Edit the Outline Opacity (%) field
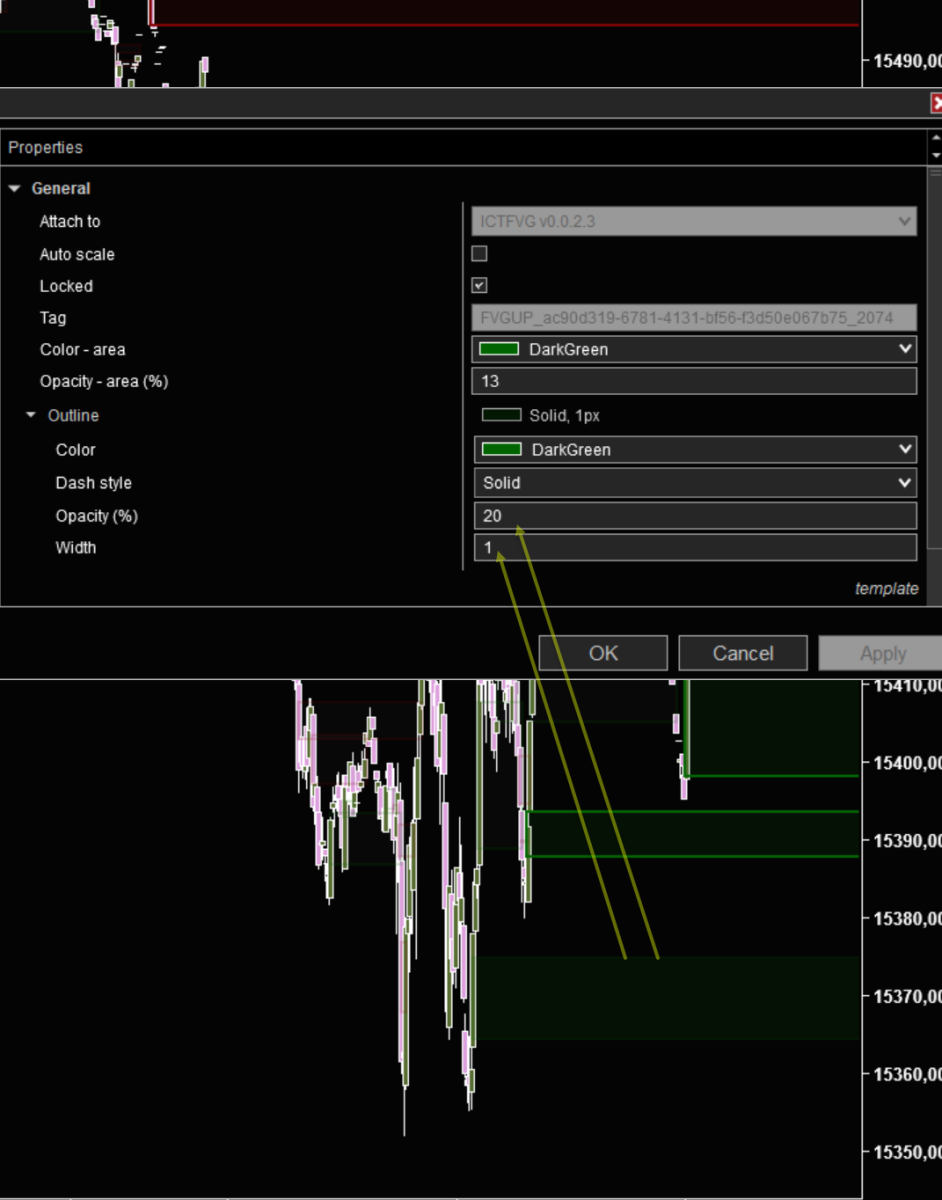 pyautogui.click(x=694, y=516)
